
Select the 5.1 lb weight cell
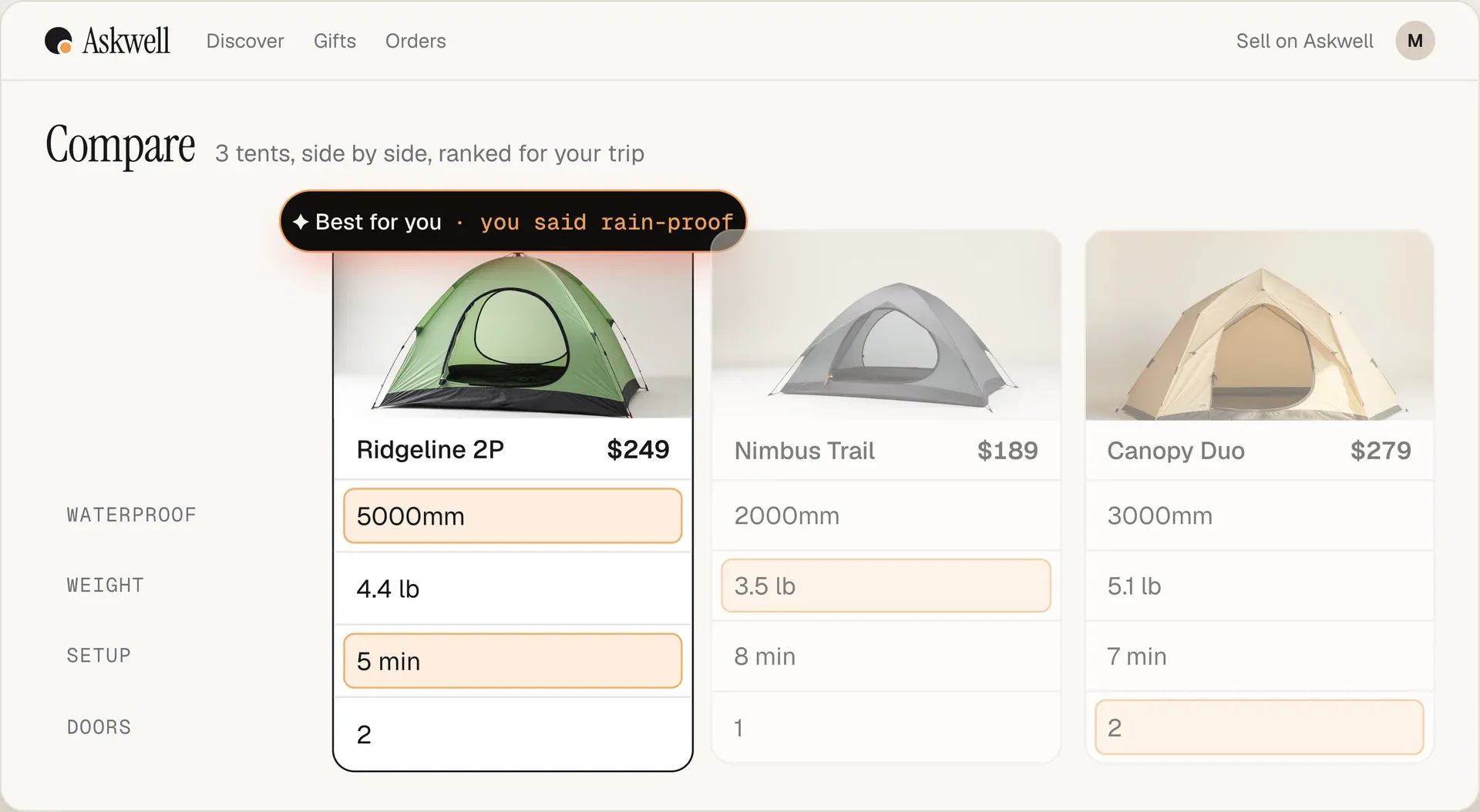pyautogui.click(x=1259, y=586)
